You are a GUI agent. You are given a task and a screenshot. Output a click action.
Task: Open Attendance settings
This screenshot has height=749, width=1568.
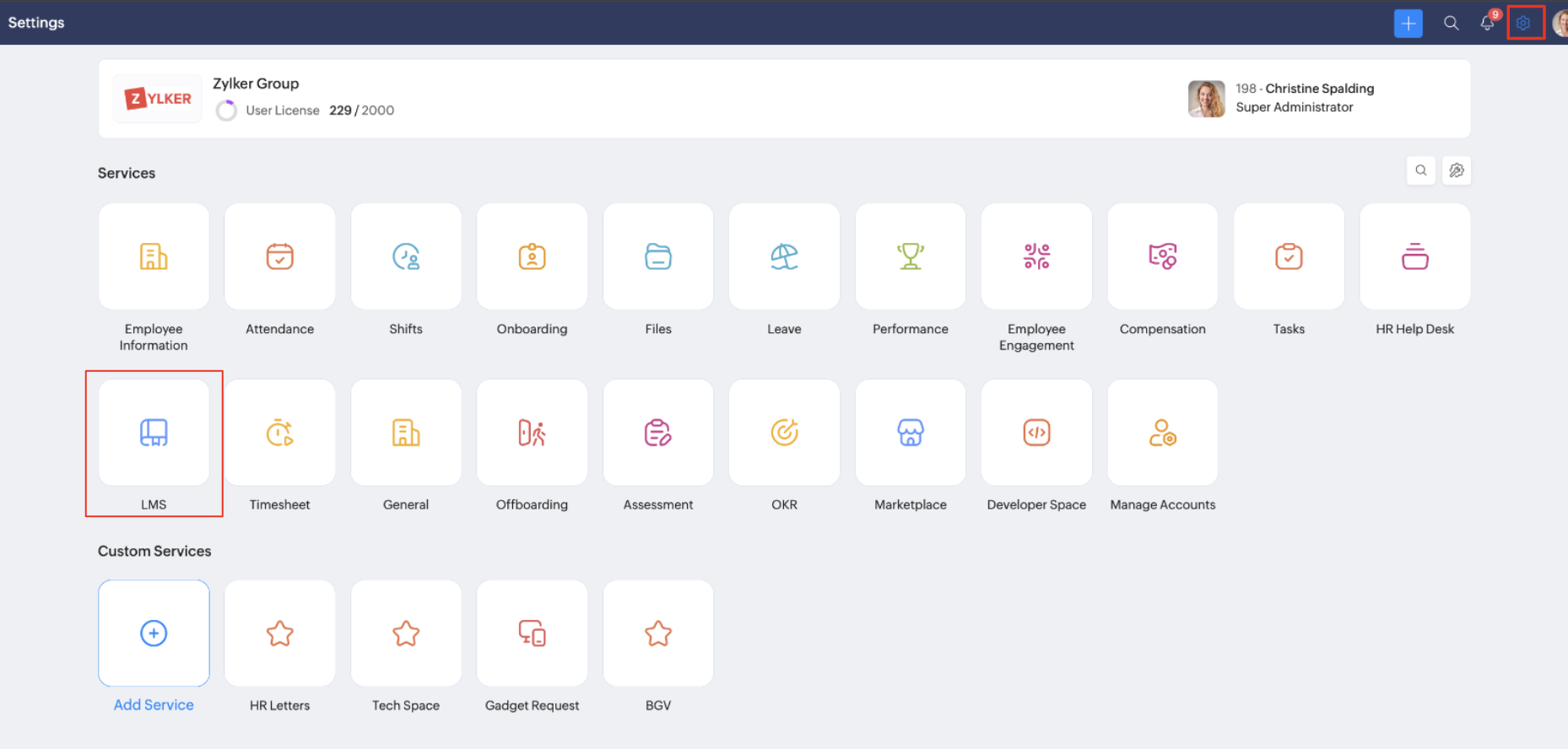[280, 256]
